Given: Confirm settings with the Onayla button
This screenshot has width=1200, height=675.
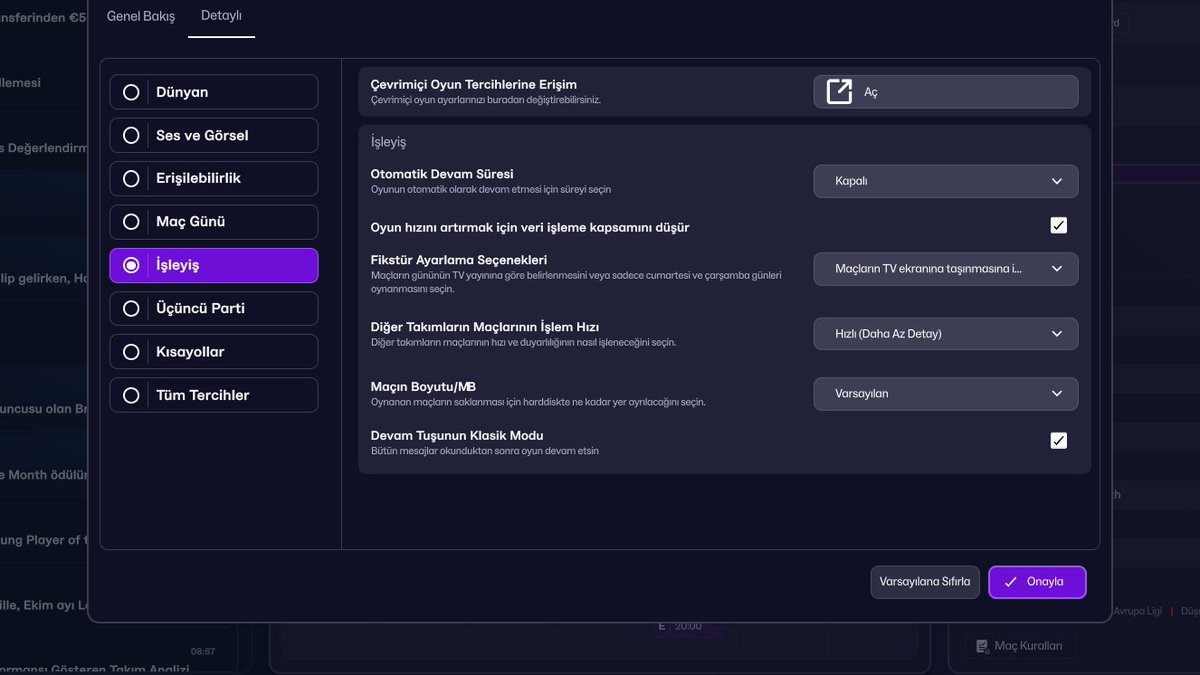Looking at the screenshot, I should [1037, 582].
